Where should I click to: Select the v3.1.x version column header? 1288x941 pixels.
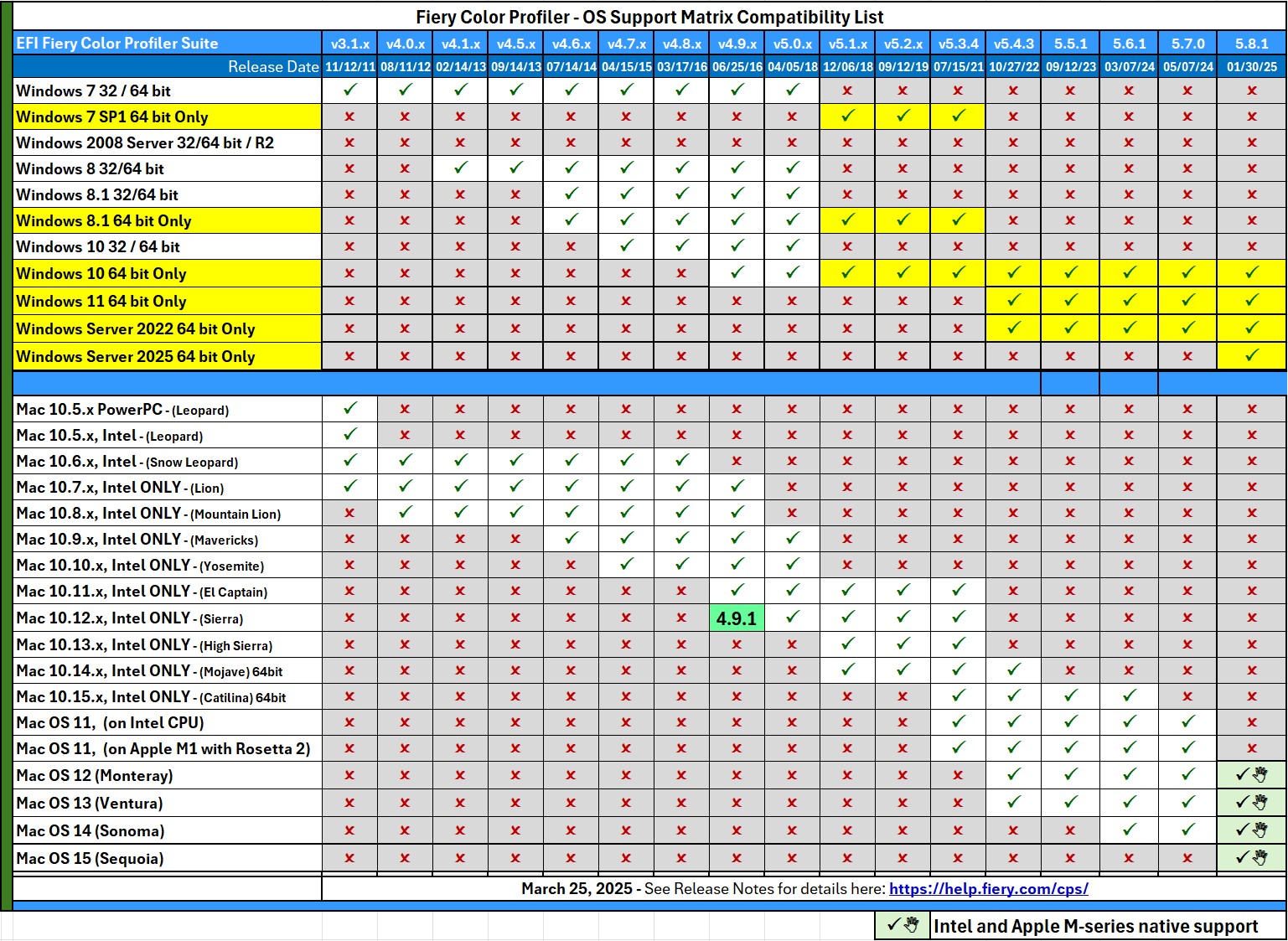tap(349, 44)
